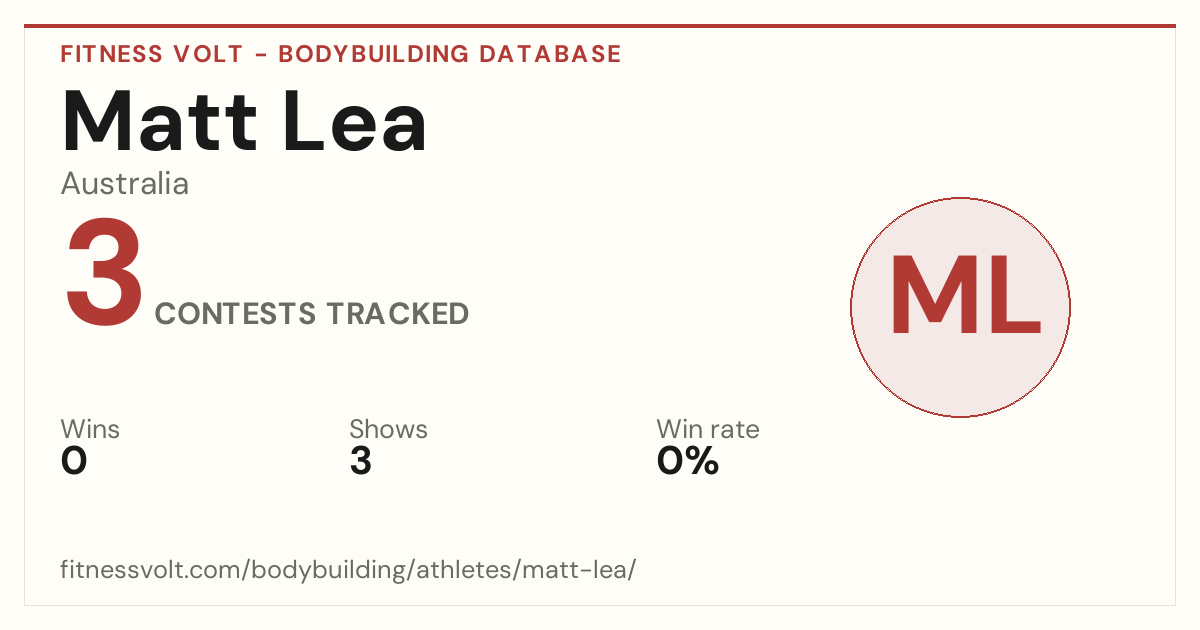Click the word Matt in title
The width and height of the screenshot is (1200, 630).
[158, 121]
